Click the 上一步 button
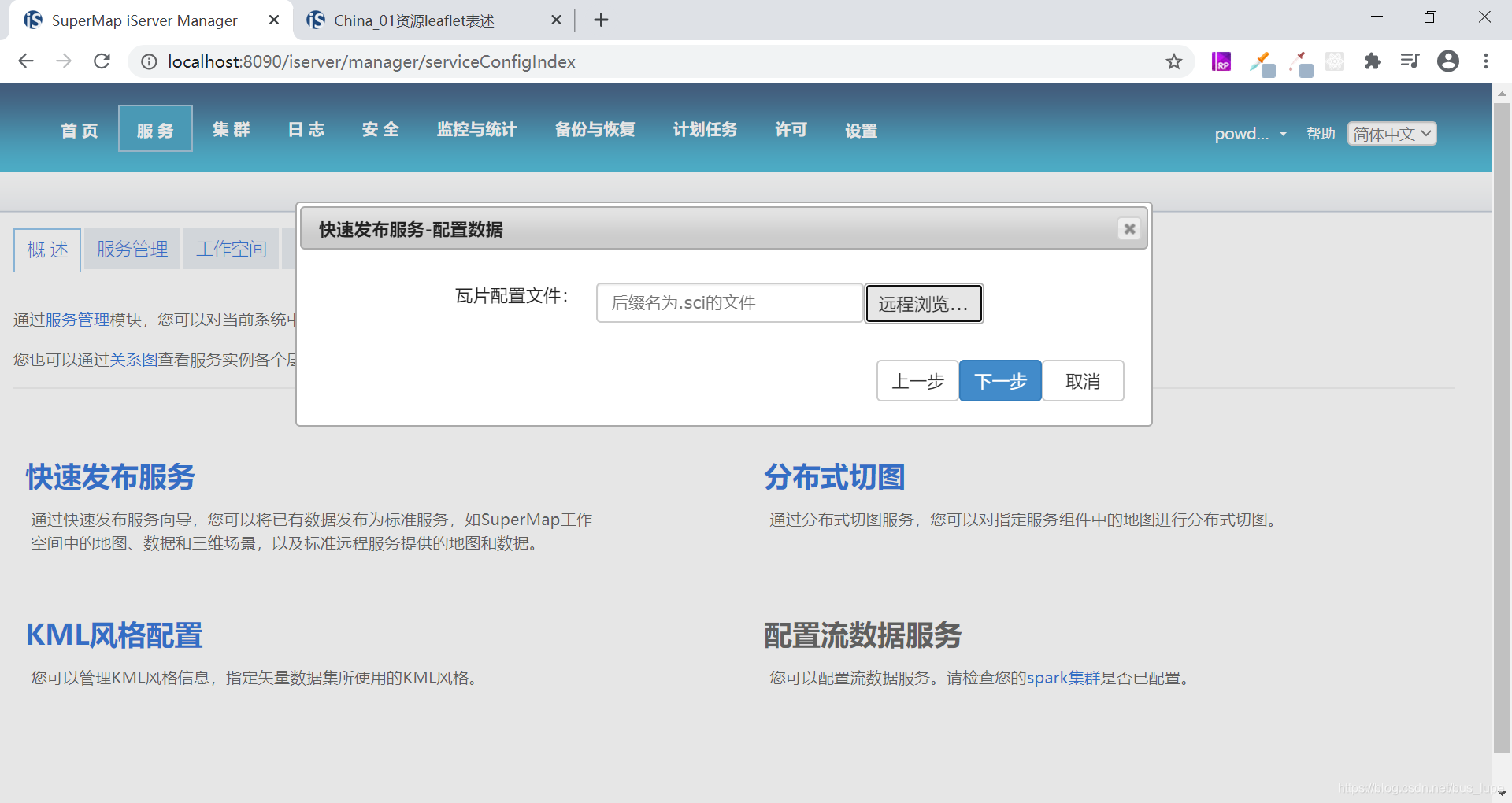Viewport: 1512px width, 803px height. coord(917,381)
